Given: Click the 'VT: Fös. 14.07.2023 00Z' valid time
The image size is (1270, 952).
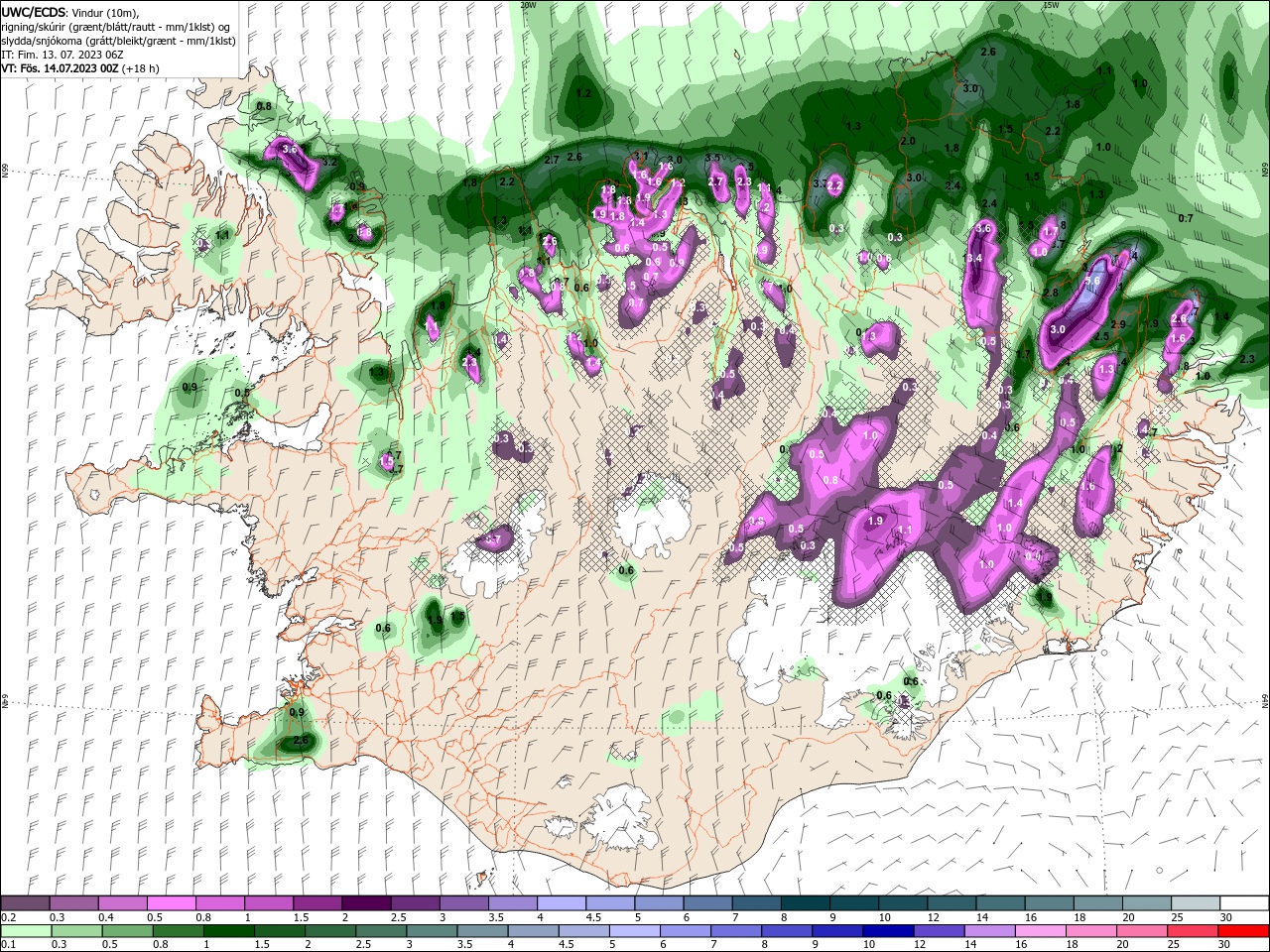Looking at the screenshot, I should click(x=61, y=68).
